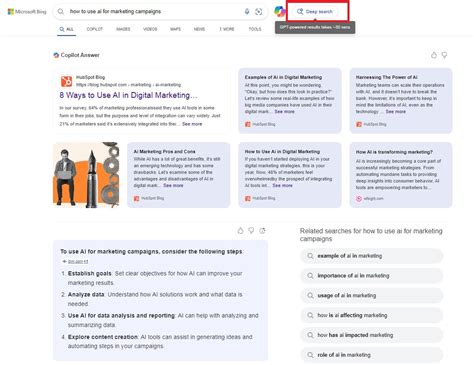Switch to the News tab

pyautogui.click(x=199, y=29)
